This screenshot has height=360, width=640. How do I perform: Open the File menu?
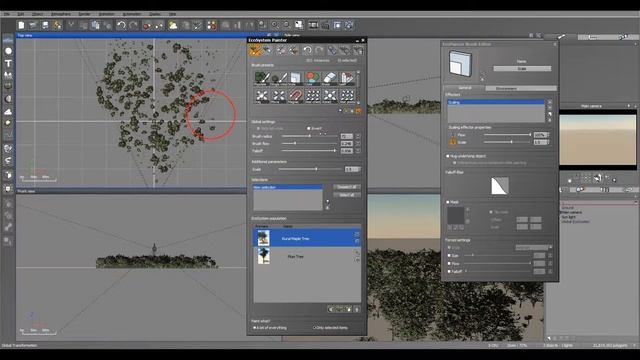click(7, 14)
